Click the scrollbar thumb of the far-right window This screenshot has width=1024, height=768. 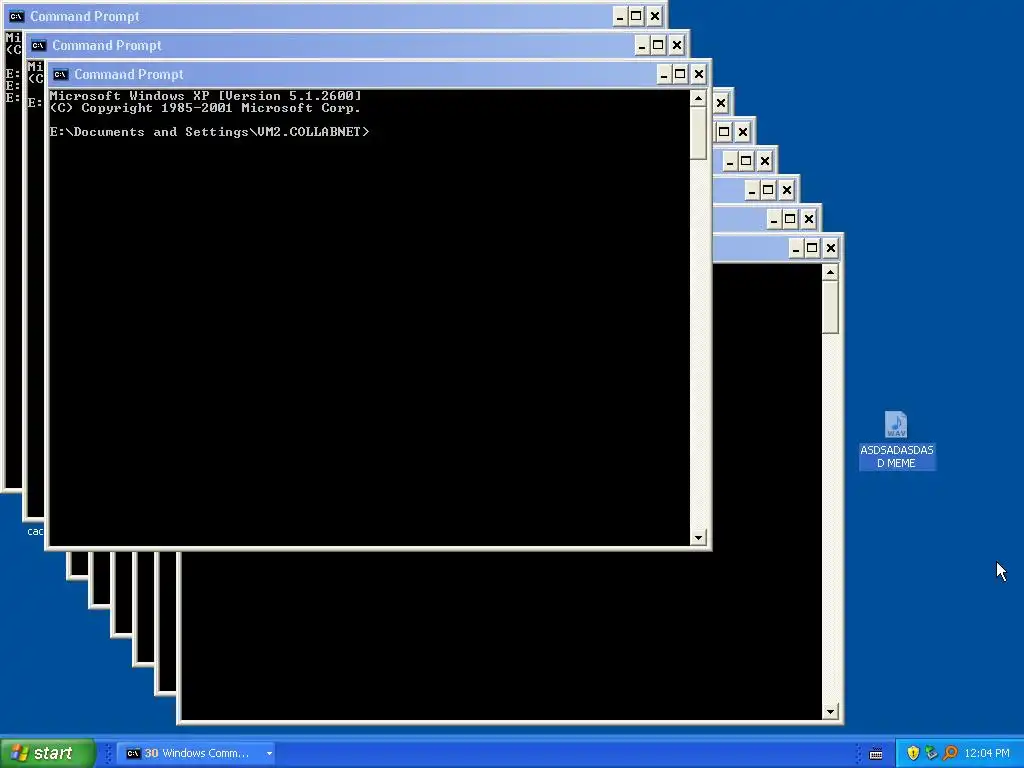pyautogui.click(x=830, y=308)
